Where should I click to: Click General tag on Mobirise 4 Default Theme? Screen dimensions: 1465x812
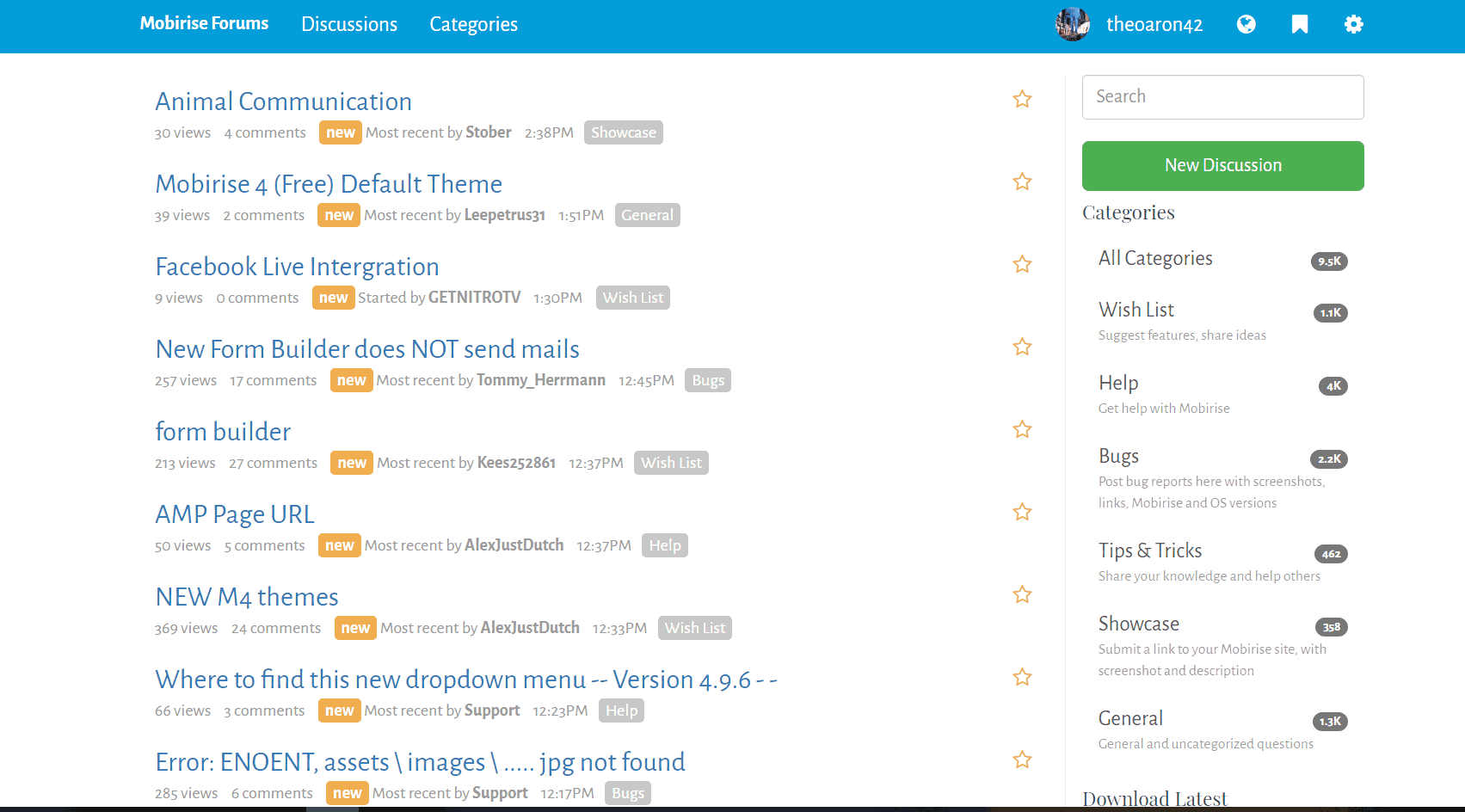click(648, 215)
